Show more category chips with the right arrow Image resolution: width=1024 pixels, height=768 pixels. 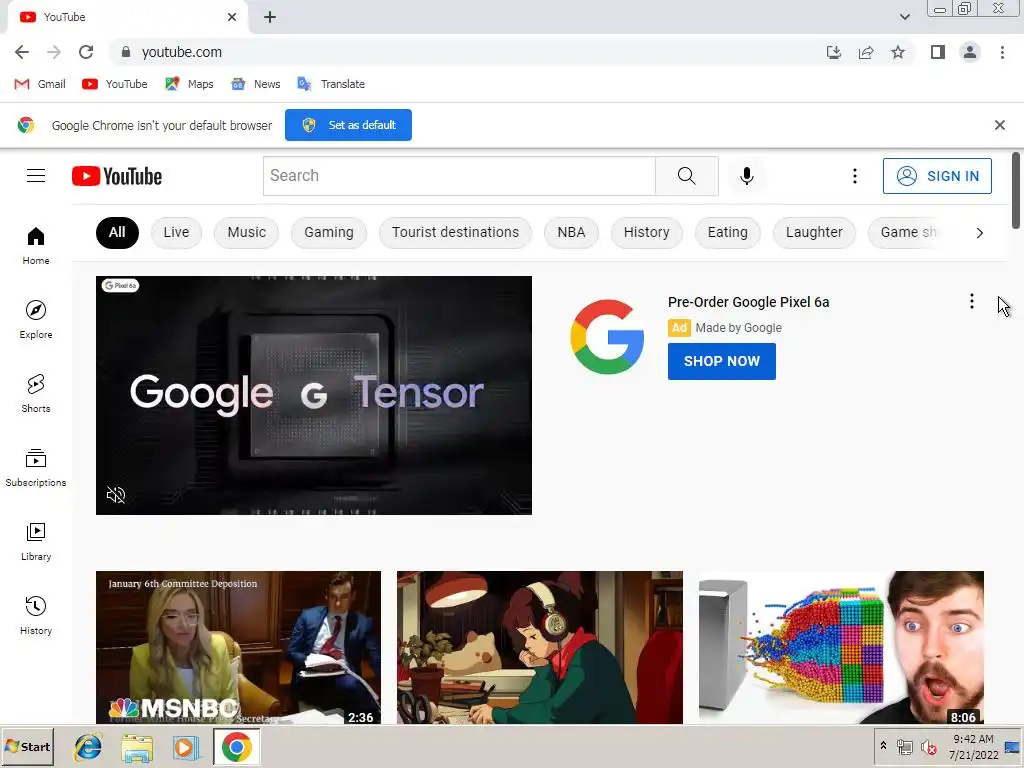979,233
